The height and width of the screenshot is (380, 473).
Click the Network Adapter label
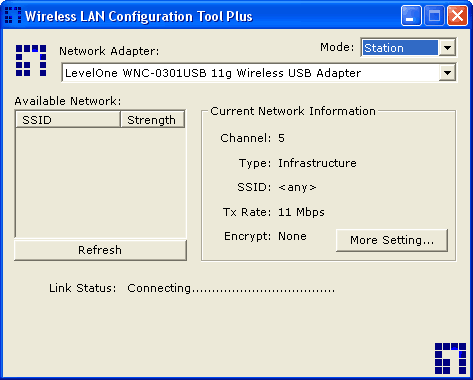[x=109, y=51]
